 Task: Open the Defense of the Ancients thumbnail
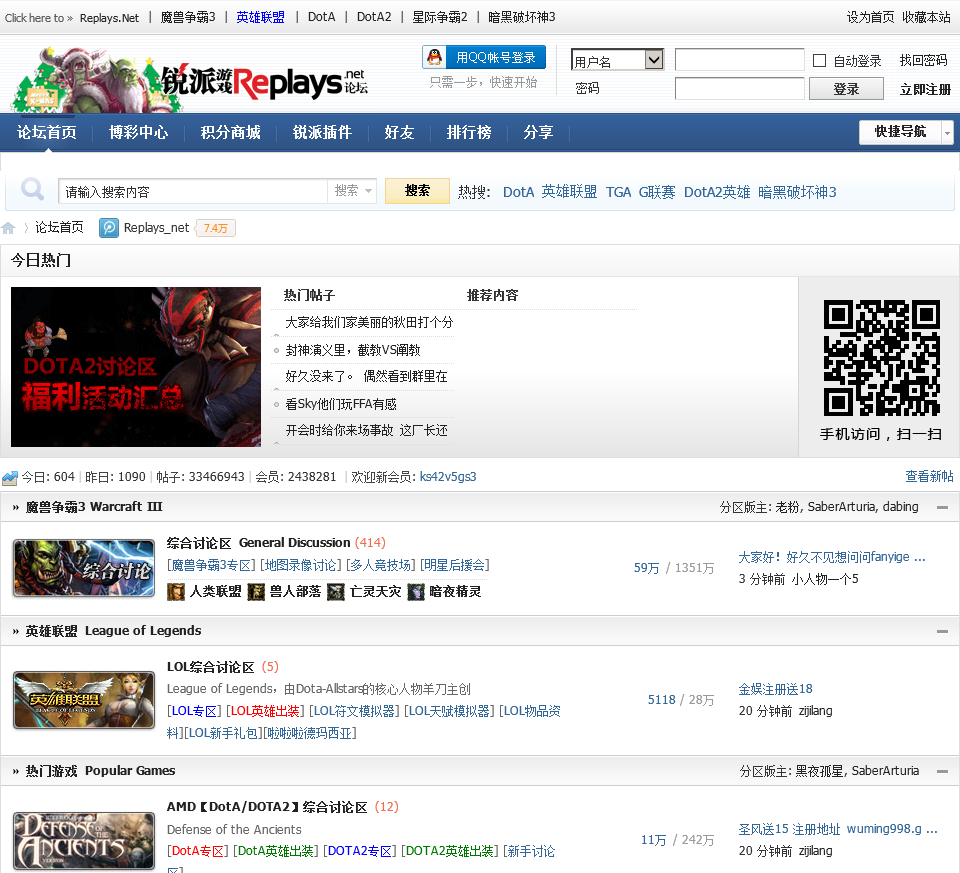click(x=84, y=841)
